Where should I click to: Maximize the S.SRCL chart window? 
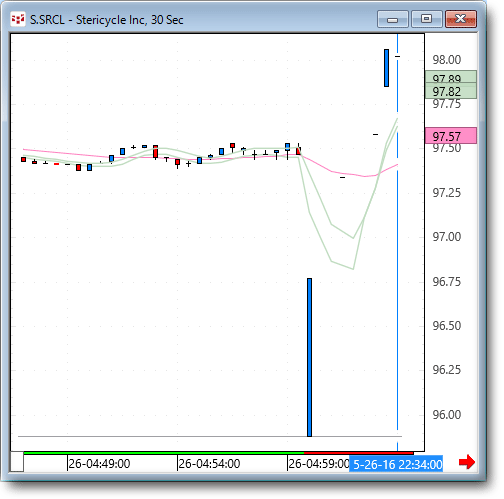(427, 19)
